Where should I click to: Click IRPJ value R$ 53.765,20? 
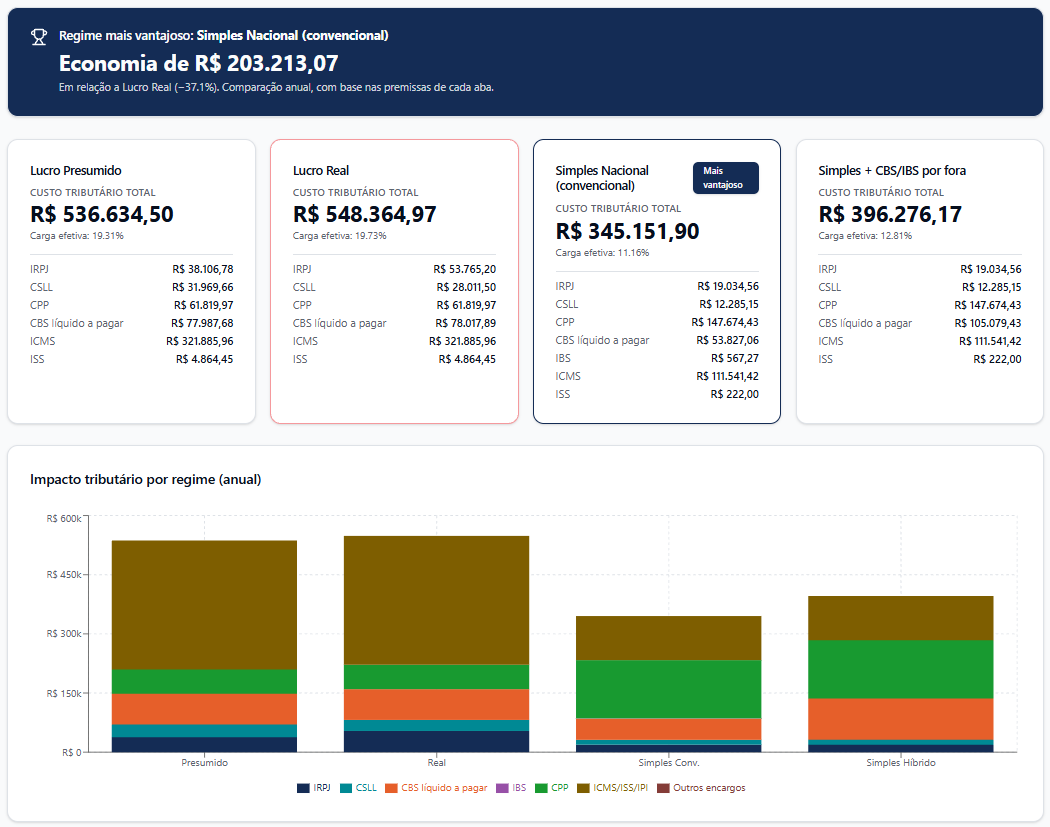click(x=465, y=269)
